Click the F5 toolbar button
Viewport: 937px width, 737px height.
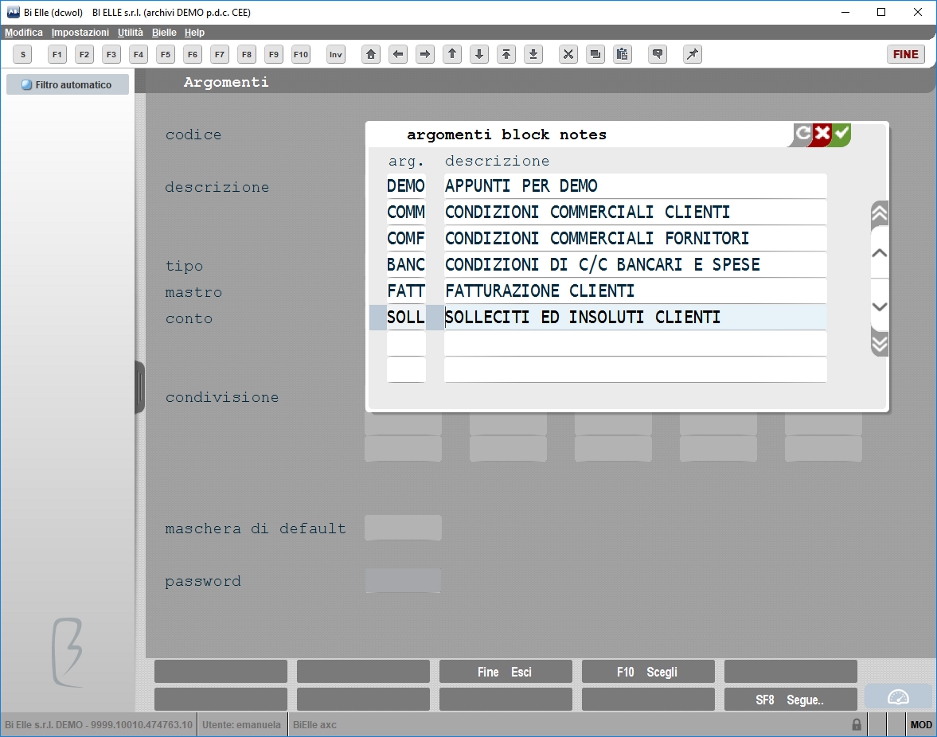tap(166, 54)
